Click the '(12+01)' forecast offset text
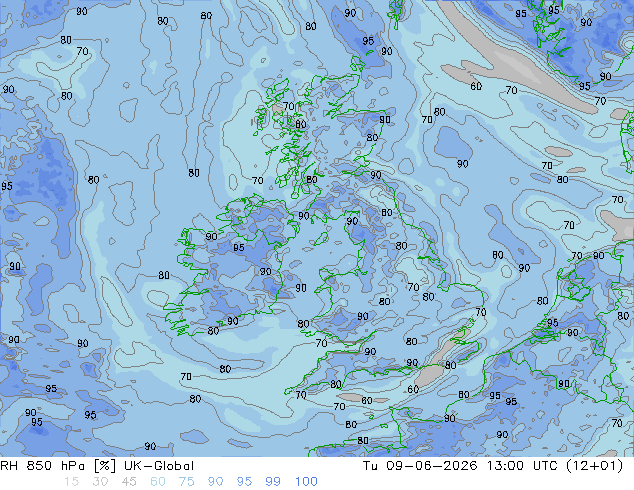 coord(594,466)
